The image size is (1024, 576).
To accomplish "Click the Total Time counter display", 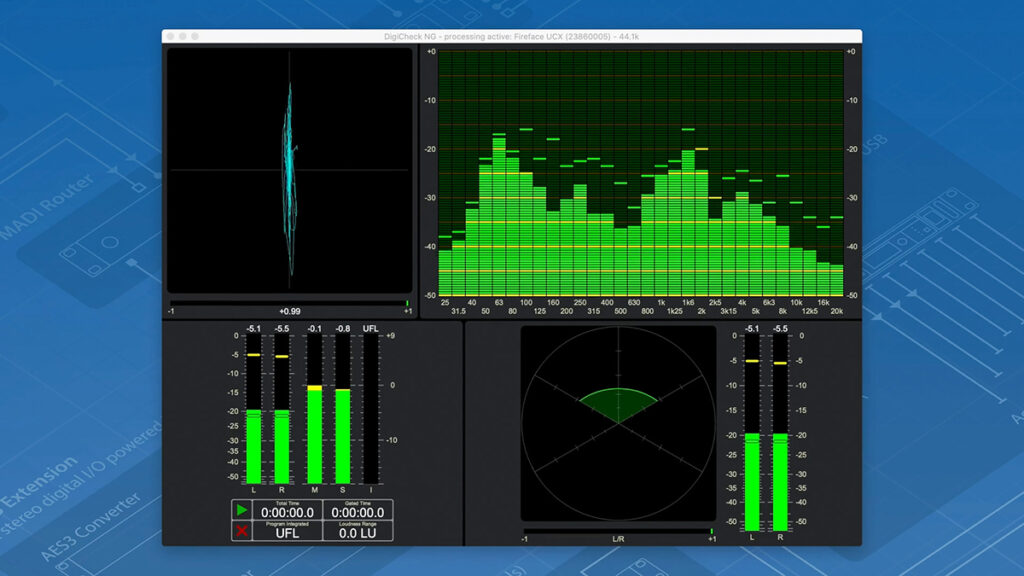I will pyautogui.click(x=288, y=510).
